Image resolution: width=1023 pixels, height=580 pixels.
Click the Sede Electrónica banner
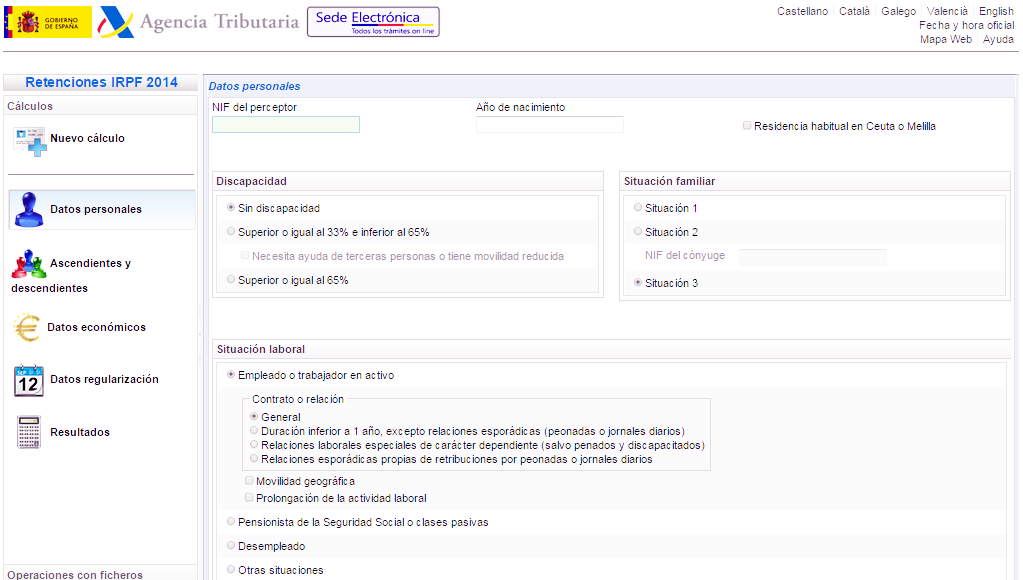click(373, 22)
